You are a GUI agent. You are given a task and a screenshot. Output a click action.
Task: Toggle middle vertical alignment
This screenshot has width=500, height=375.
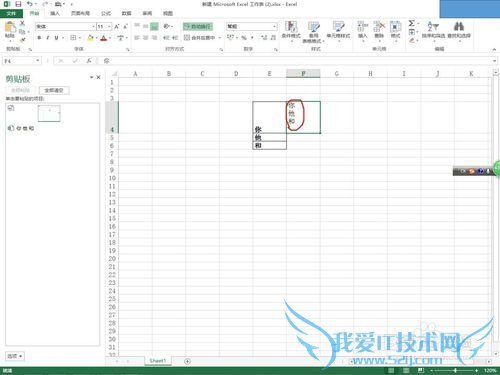coord(146,26)
